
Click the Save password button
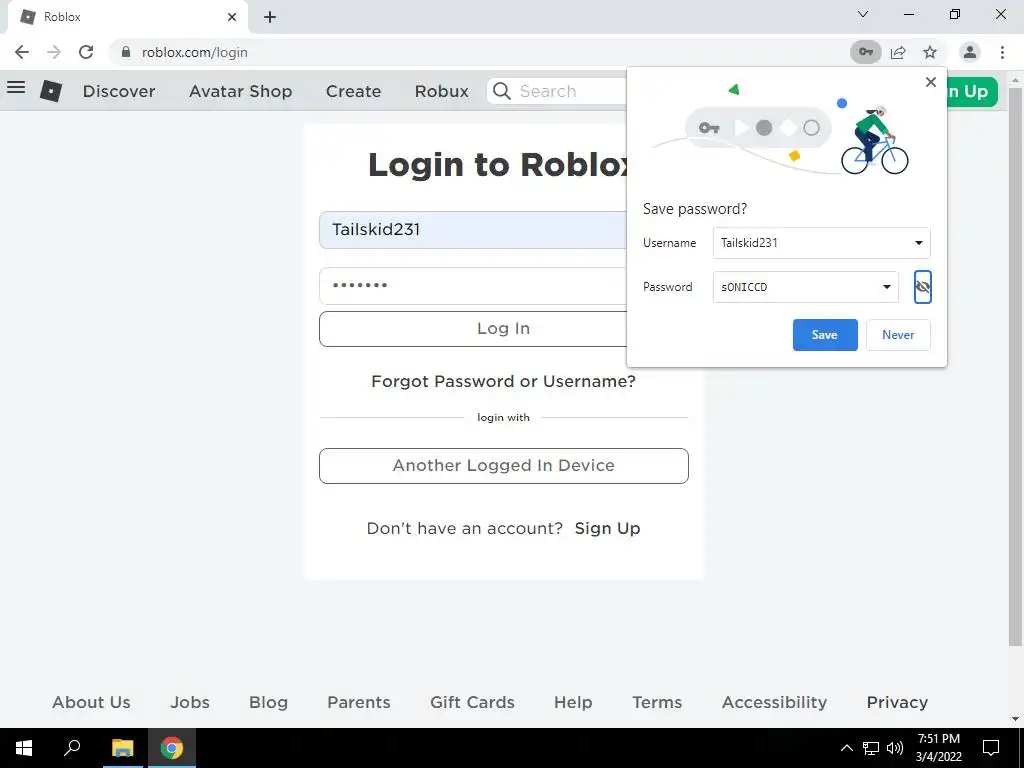point(825,334)
